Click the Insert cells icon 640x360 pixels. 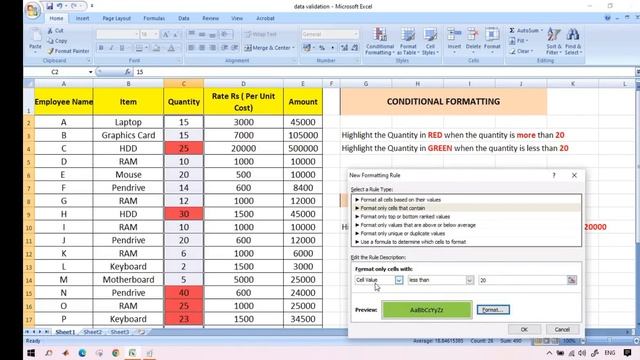[454, 35]
